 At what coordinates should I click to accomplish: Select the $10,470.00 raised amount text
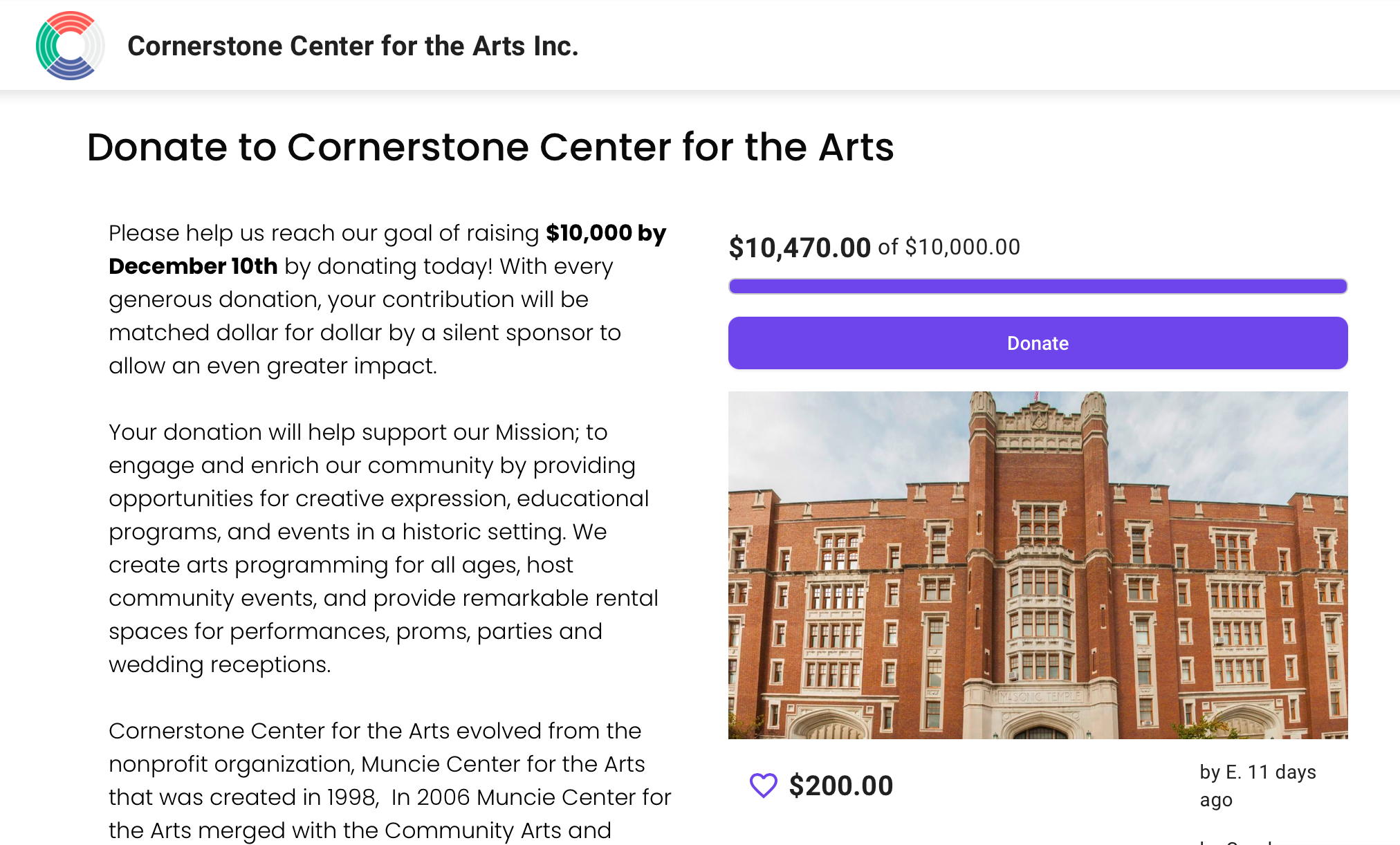[x=800, y=248]
